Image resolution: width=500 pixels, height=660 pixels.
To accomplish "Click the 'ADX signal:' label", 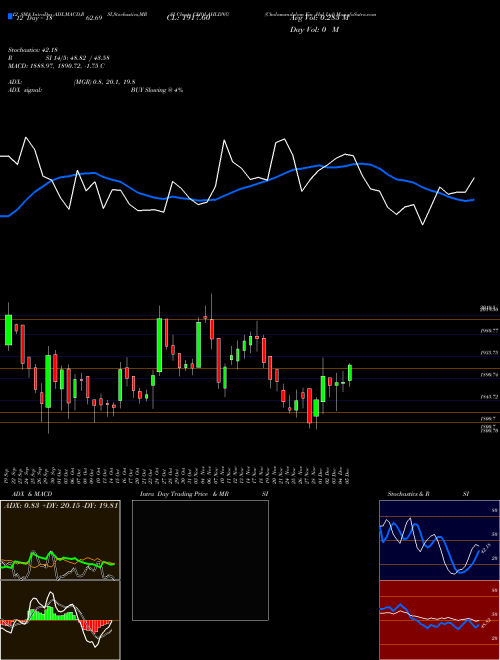I will coord(25,90).
